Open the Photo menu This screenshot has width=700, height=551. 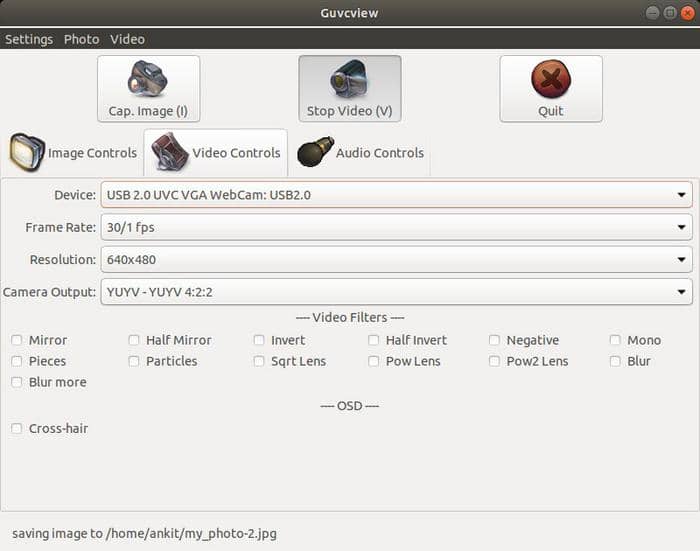[x=82, y=39]
